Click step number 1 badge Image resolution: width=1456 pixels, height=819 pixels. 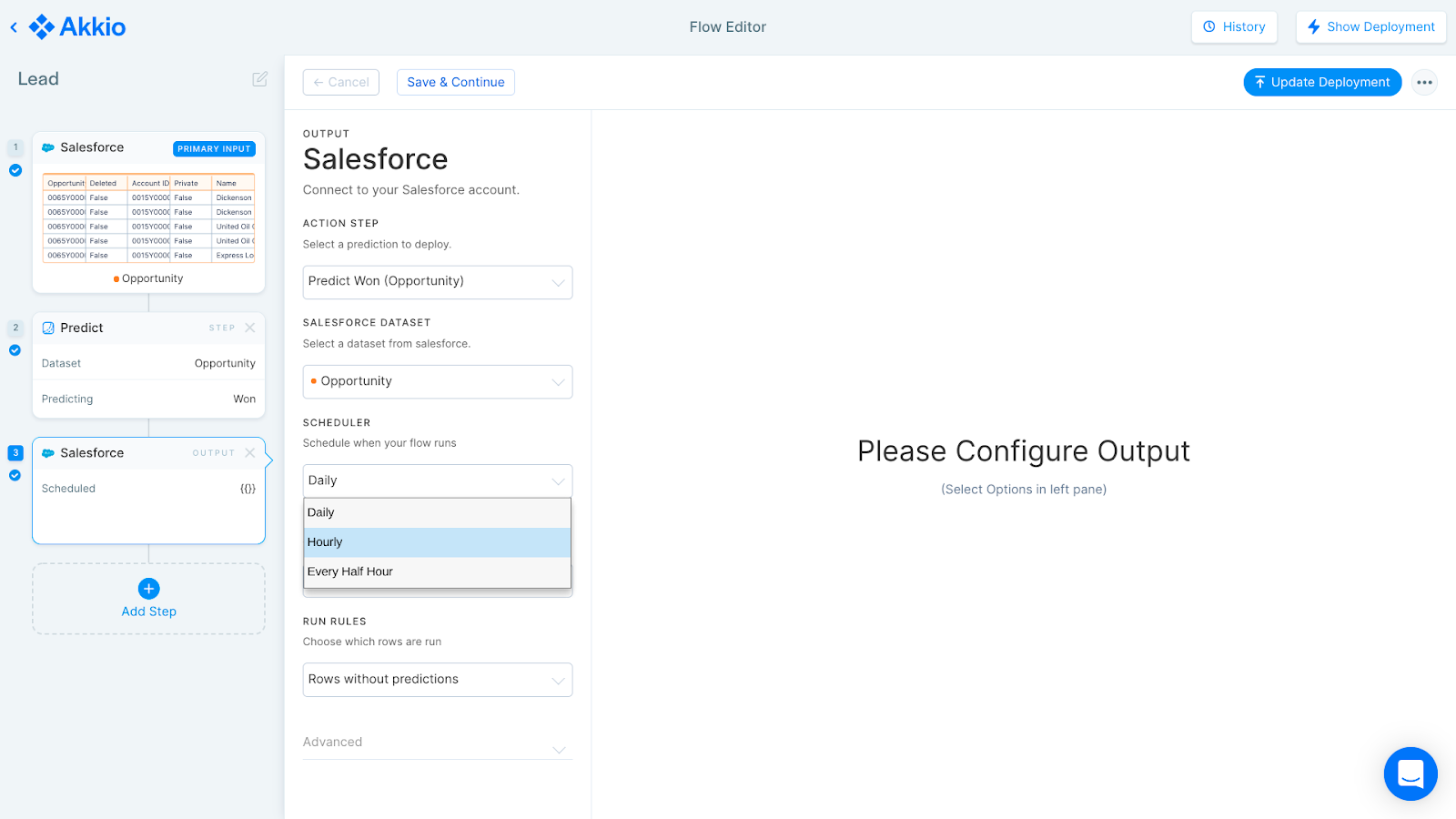click(15, 147)
